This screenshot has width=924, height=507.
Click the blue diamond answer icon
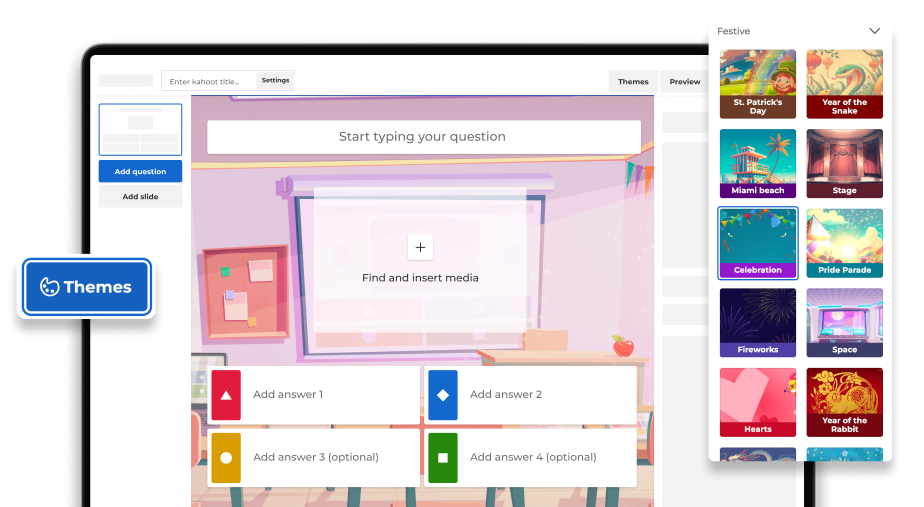443,395
